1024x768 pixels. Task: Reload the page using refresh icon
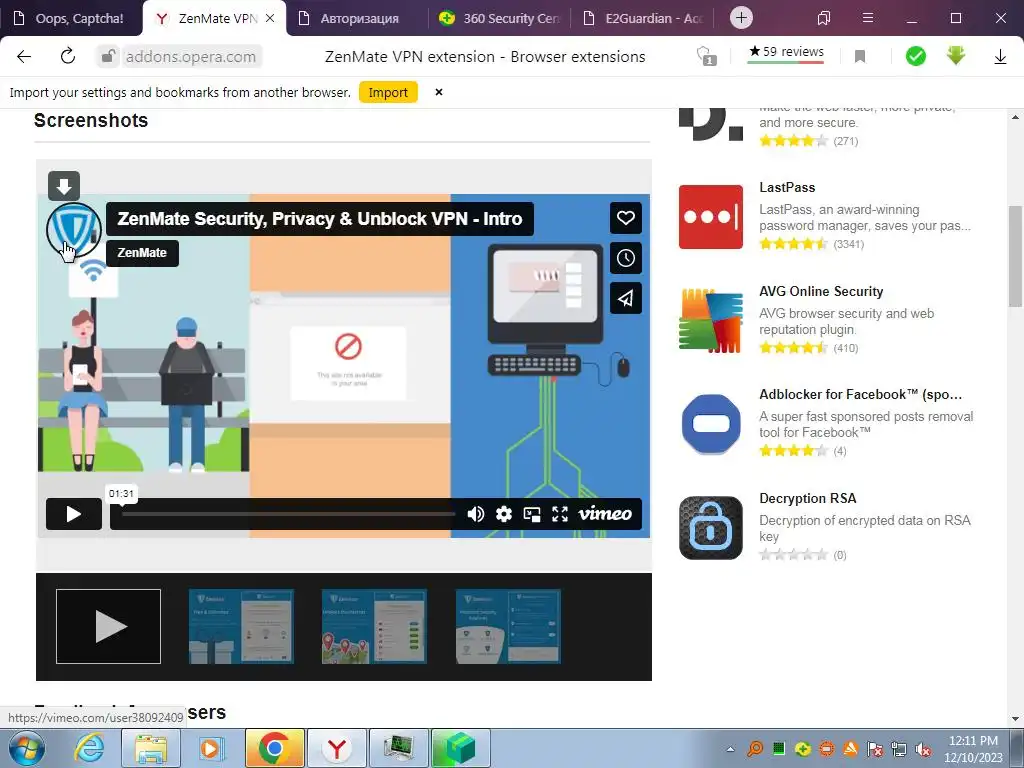[x=68, y=56]
